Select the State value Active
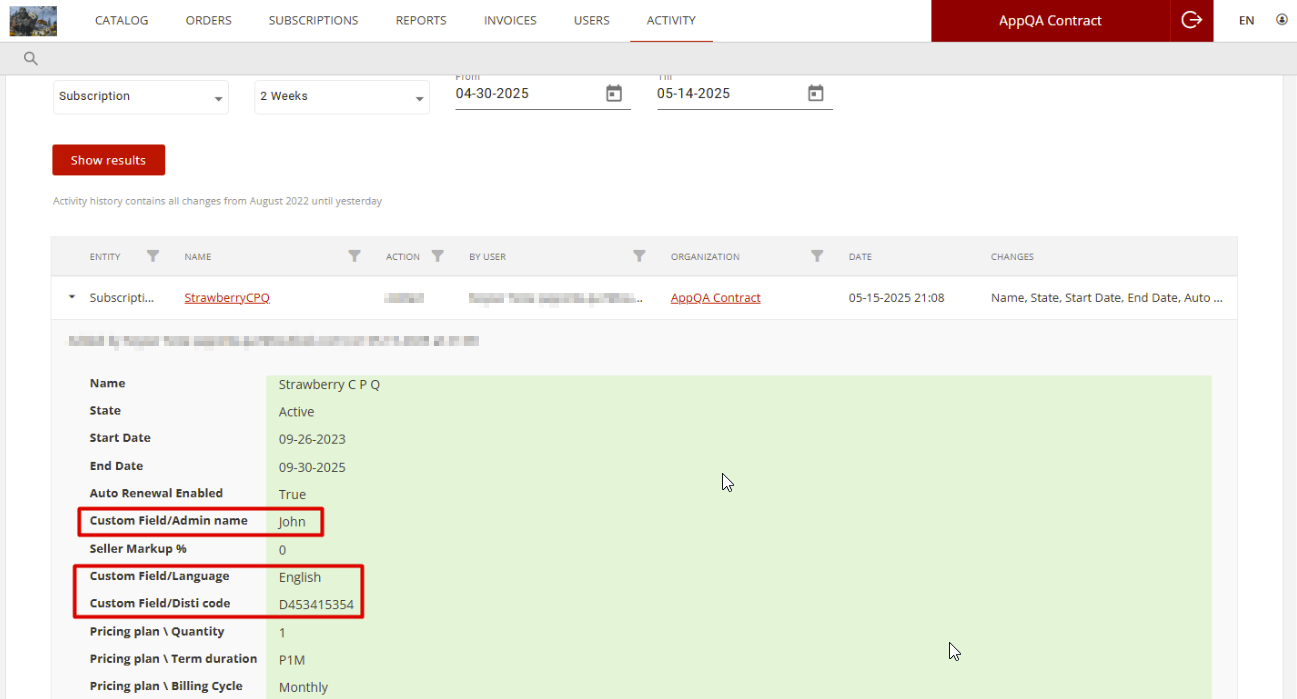The image size is (1297, 699). [296, 412]
